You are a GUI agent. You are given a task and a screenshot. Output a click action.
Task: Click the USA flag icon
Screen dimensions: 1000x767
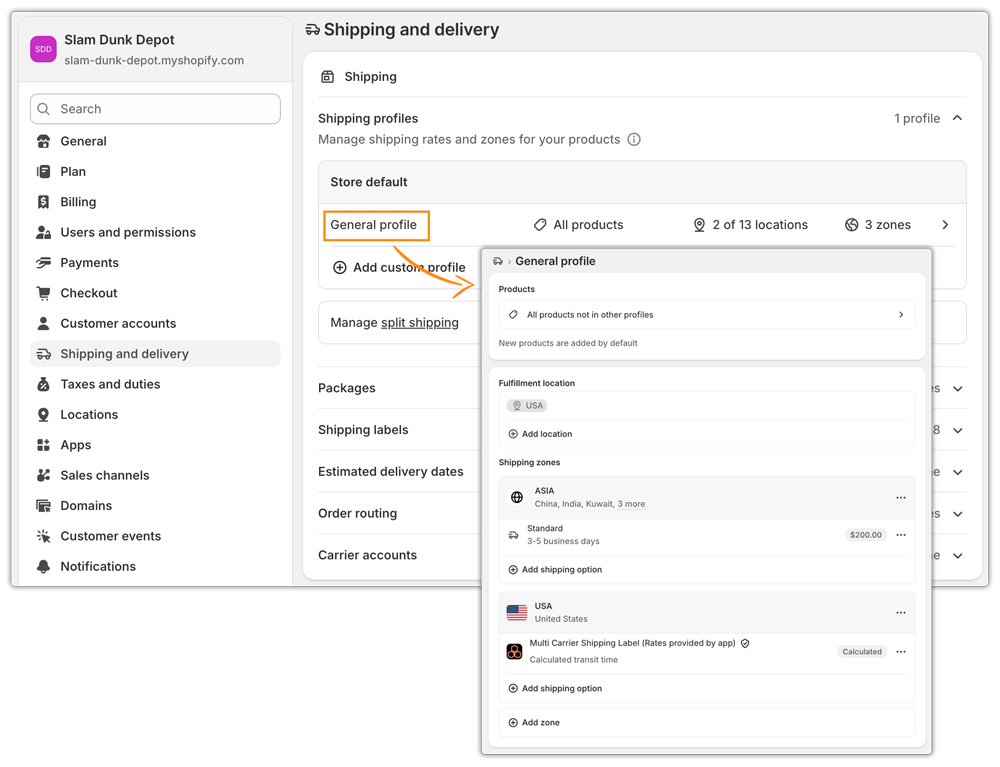pyautogui.click(x=517, y=613)
